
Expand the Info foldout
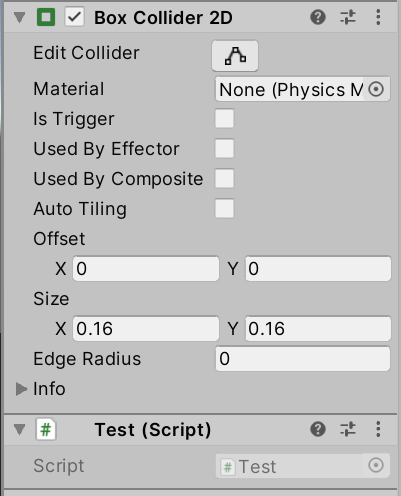tap(21, 389)
